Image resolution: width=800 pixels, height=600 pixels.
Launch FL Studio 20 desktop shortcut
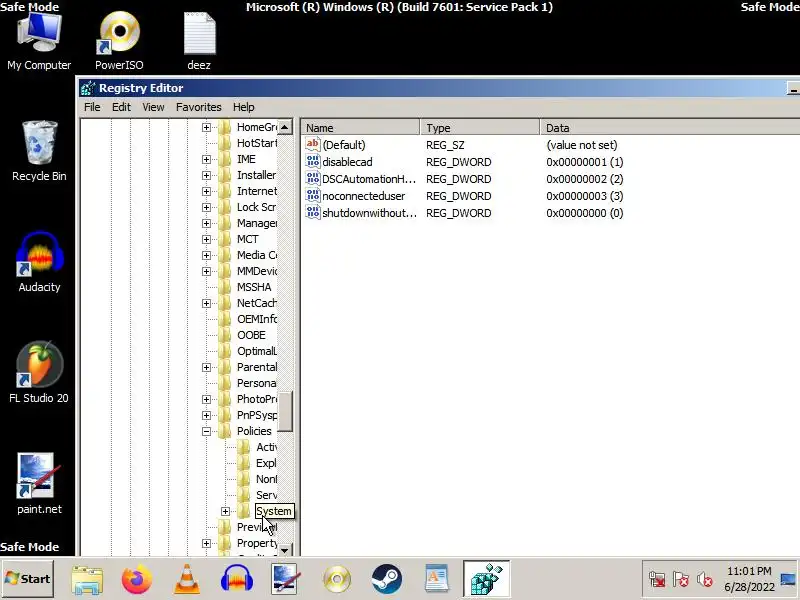[39, 372]
